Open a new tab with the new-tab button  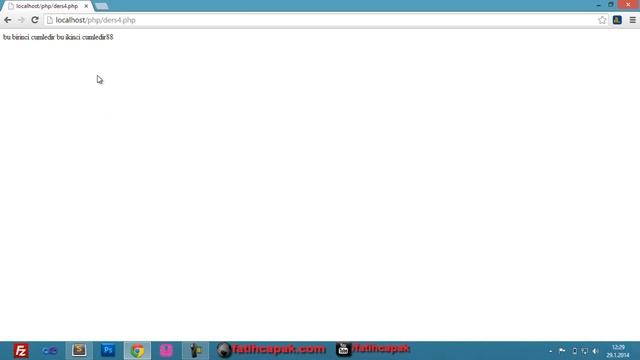101,6
